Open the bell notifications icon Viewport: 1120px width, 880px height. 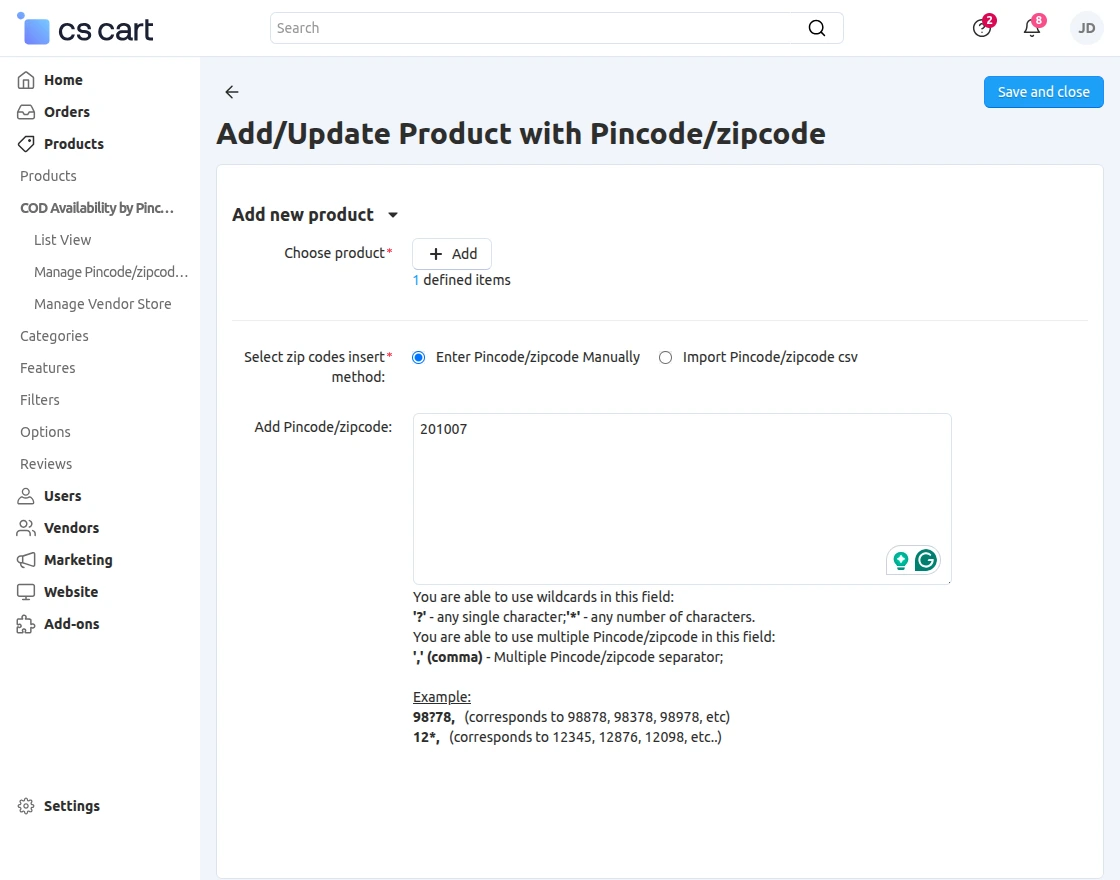point(1032,28)
